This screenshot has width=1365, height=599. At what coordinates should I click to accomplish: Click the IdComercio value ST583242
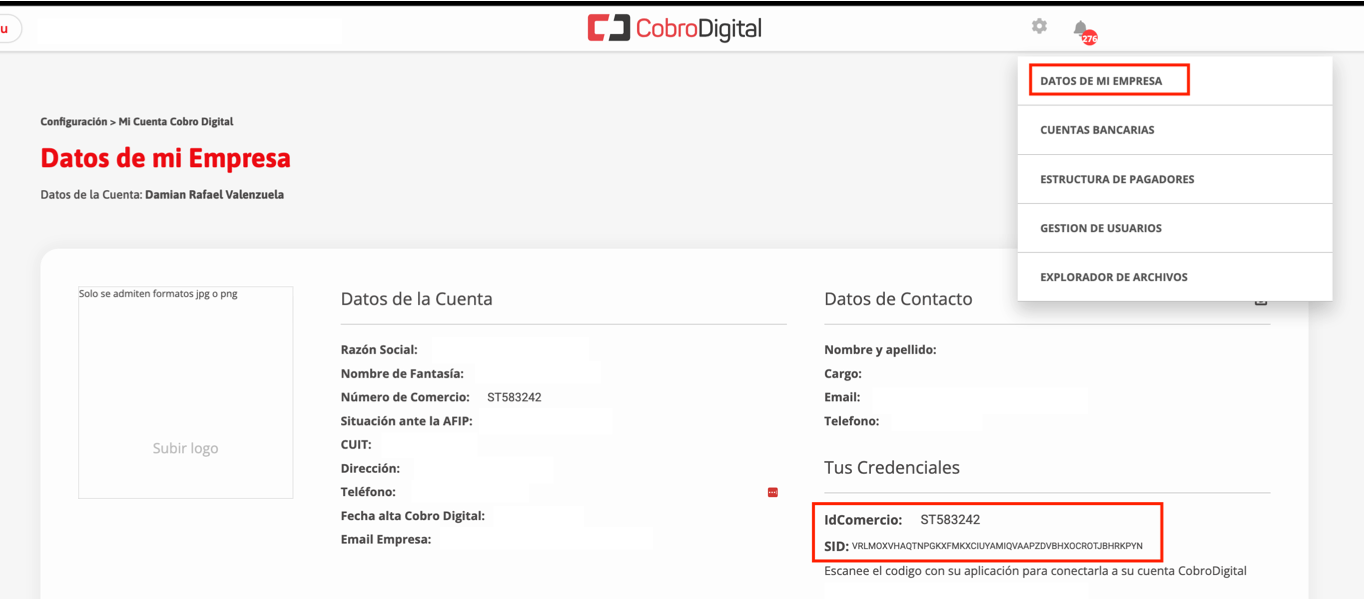coord(950,520)
